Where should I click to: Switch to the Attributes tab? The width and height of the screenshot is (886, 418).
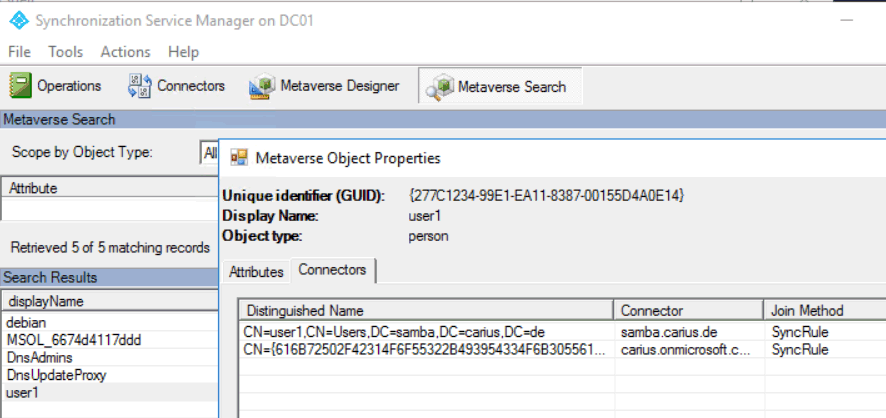[x=256, y=272]
